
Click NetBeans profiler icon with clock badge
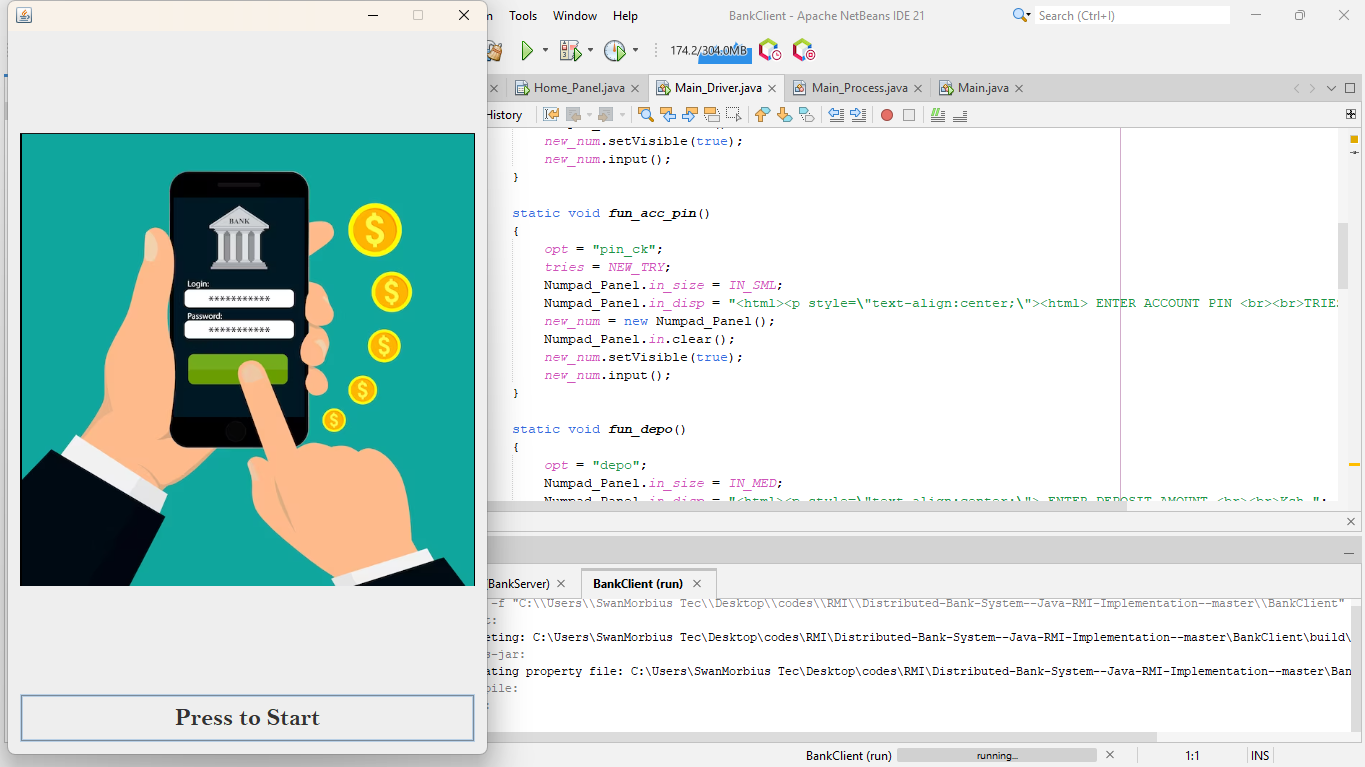click(x=769, y=50)
